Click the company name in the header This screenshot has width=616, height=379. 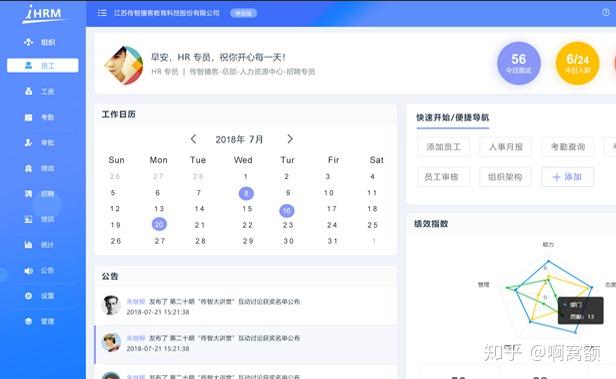coord(167,13)
